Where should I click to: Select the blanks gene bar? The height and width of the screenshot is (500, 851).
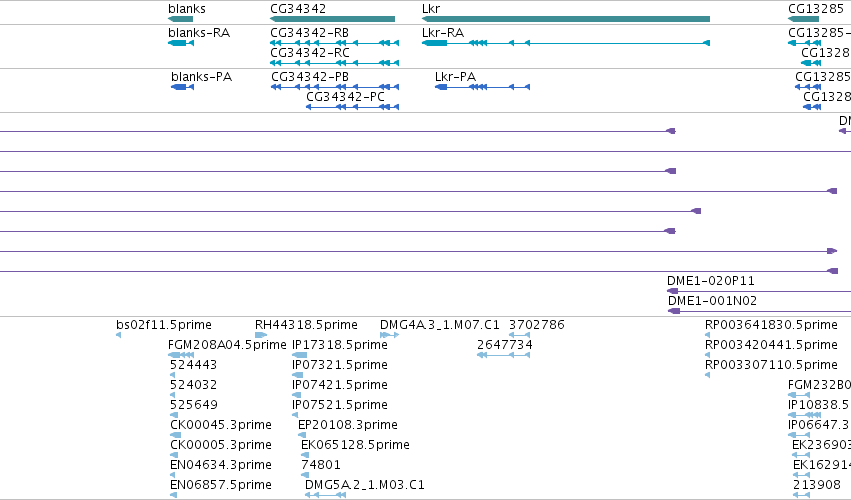pos(181,19)
